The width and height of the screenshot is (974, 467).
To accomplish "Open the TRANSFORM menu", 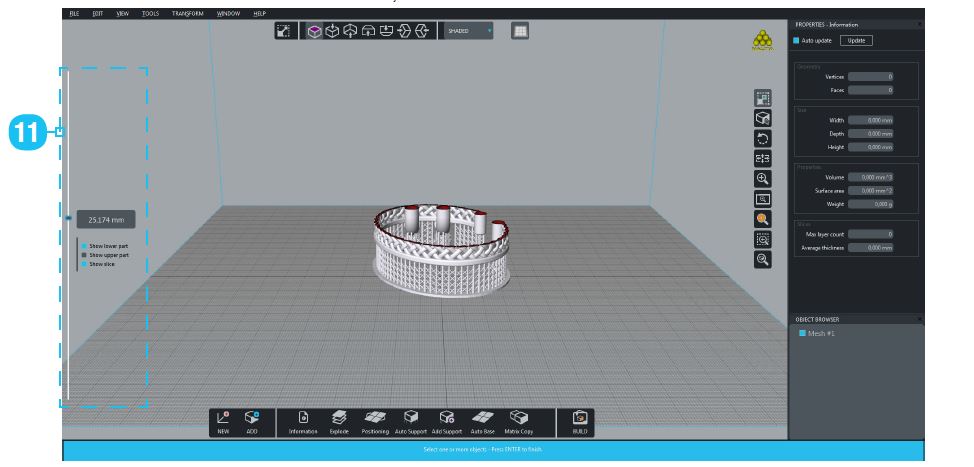I will click(x=186, y=13).
